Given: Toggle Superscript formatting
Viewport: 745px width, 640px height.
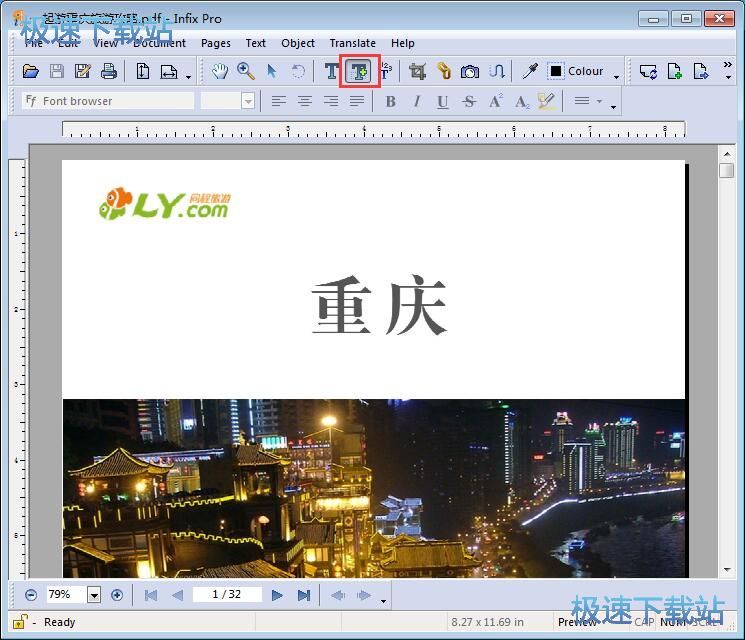Looking at the screenshot, I should tap(496, 101).
